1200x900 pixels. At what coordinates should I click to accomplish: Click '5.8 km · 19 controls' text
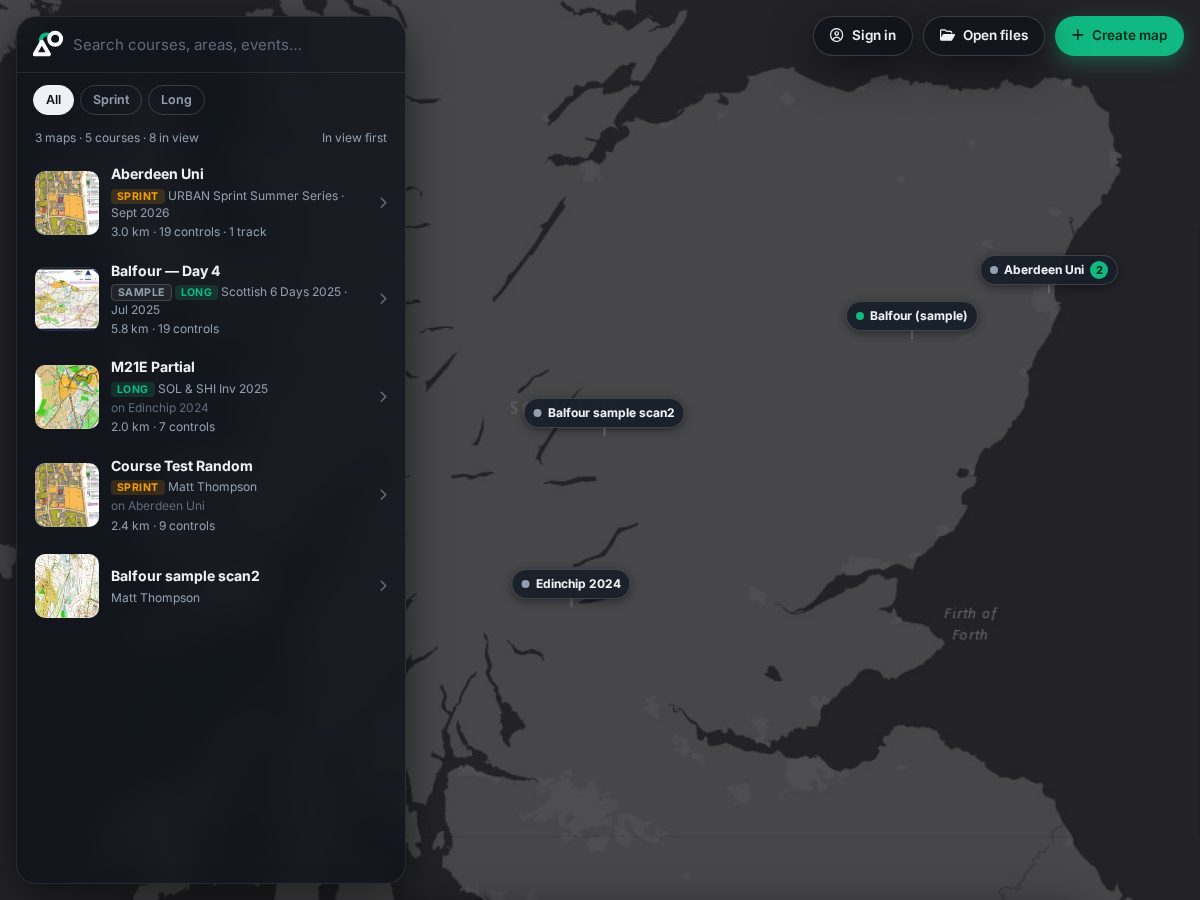[x=165, y=329]
